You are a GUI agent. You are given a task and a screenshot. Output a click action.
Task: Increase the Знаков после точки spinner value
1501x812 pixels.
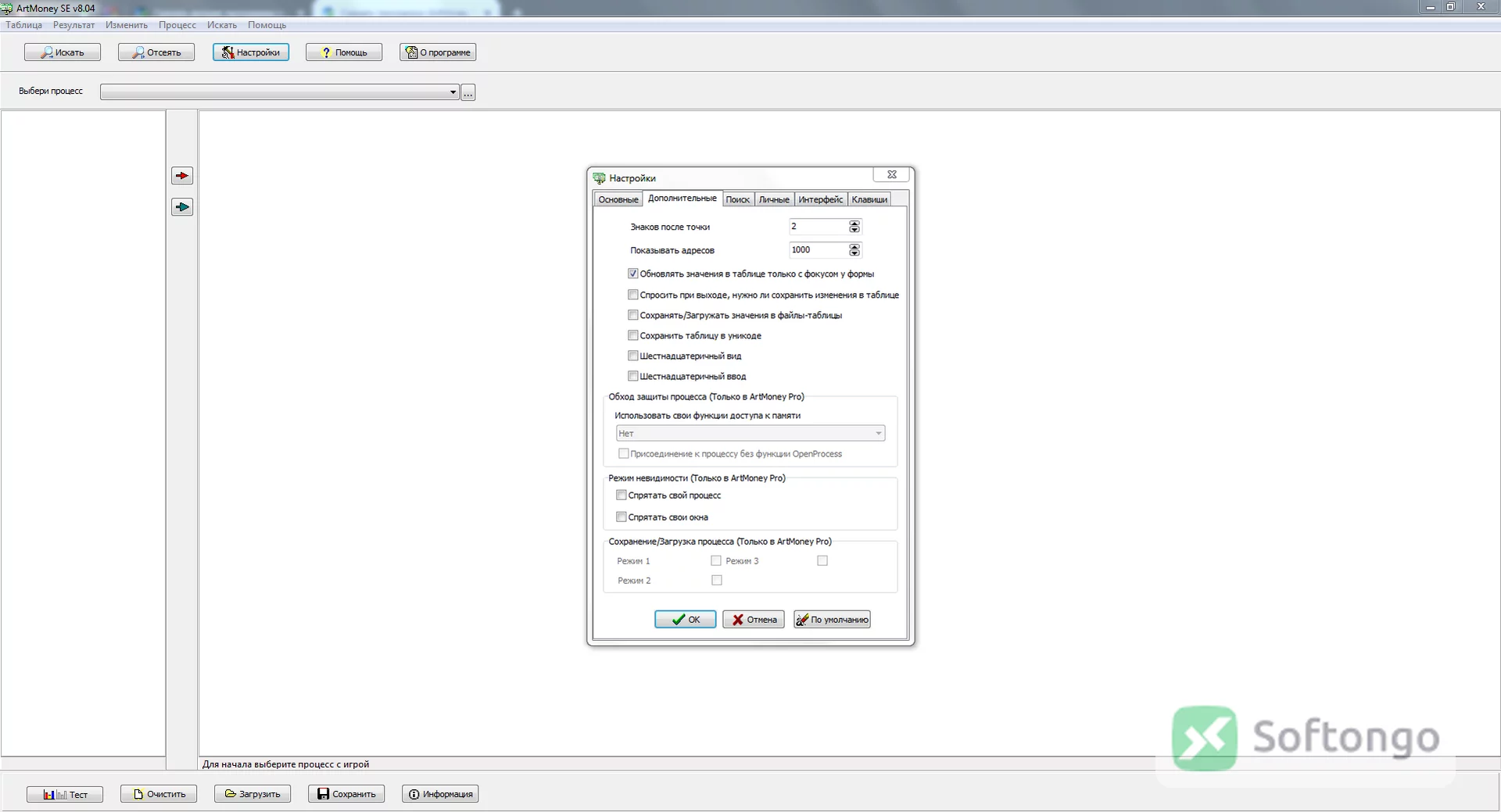point(854,224)
